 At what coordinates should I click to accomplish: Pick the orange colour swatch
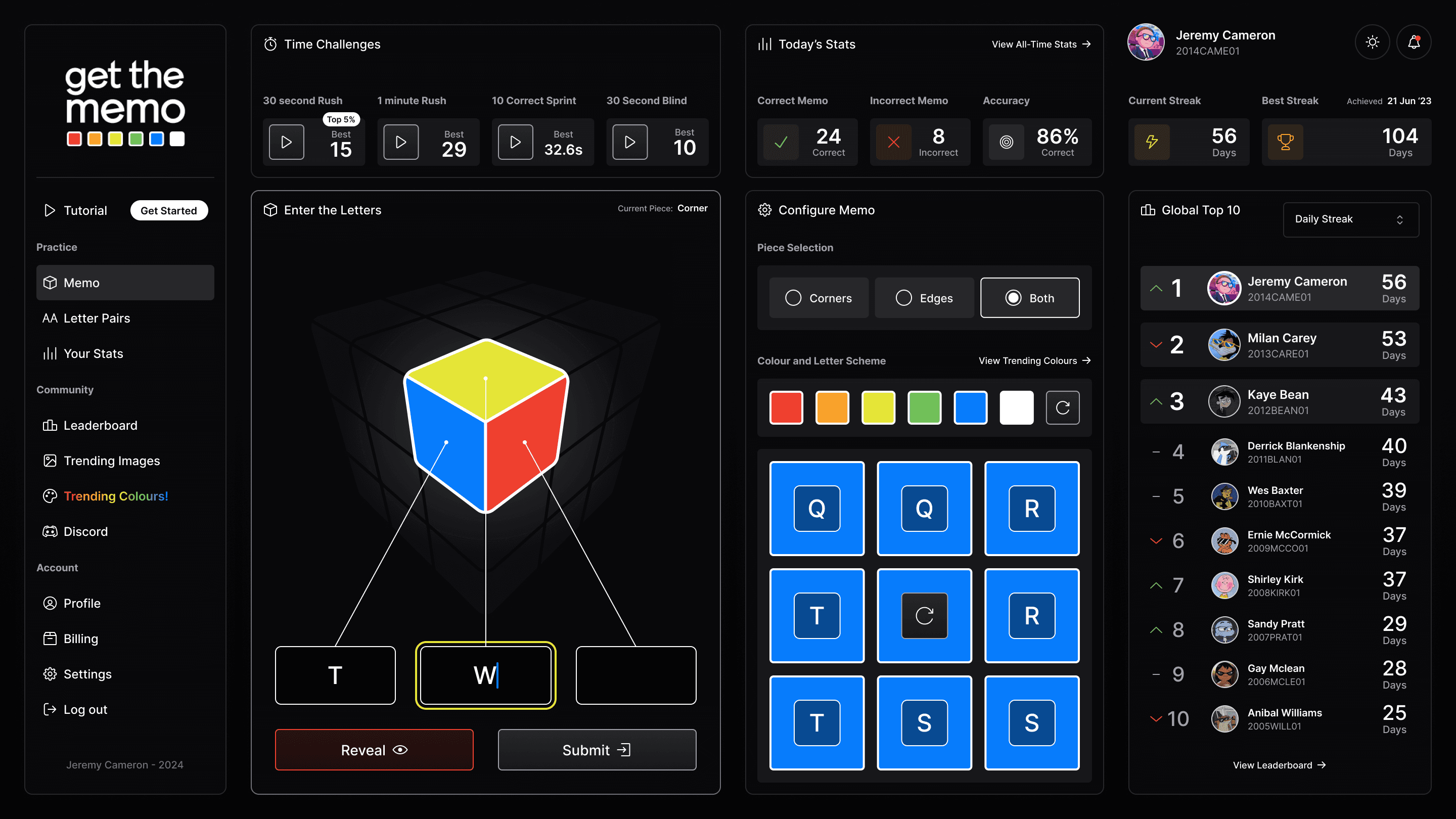coord(833,407)
